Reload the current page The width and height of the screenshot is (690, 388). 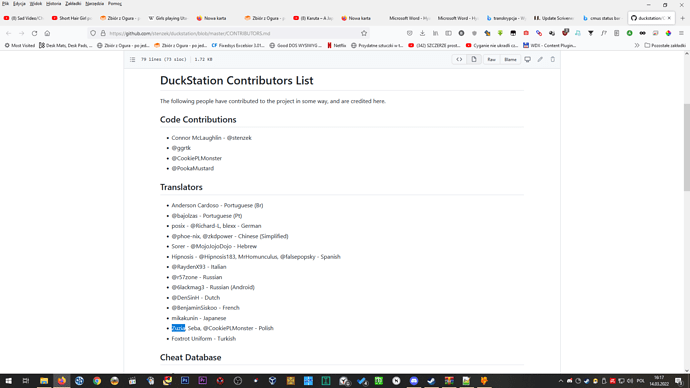tap(34, 33)
